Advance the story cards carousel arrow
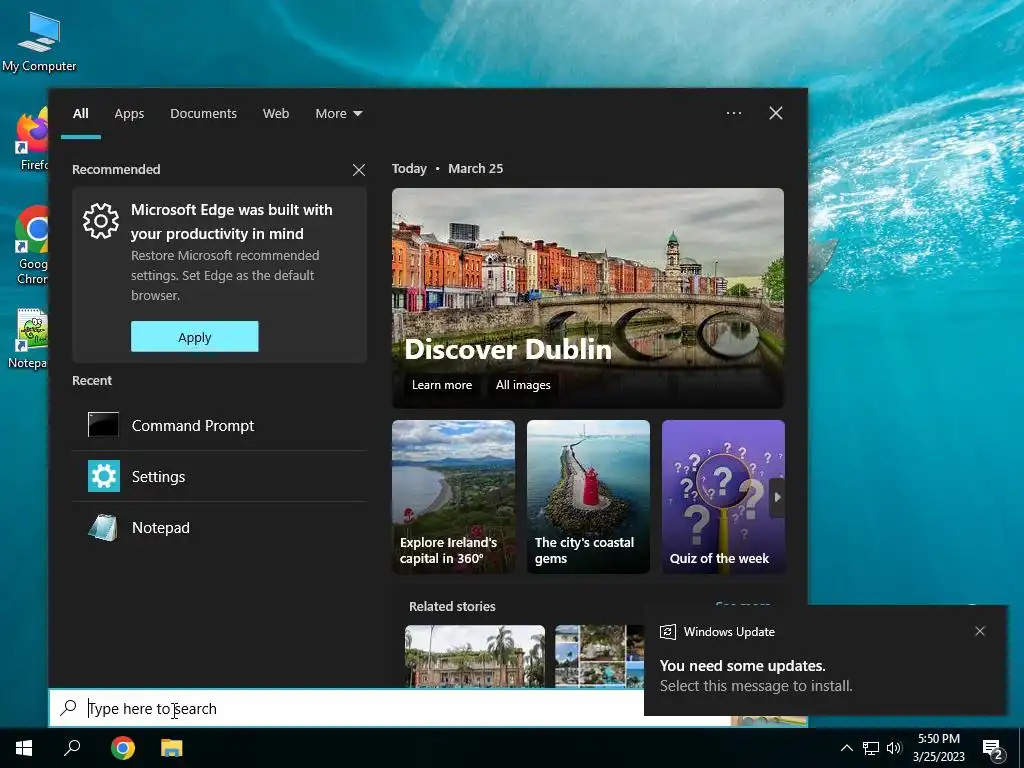This screenshot has height=768, width=1024. [777, 497]
